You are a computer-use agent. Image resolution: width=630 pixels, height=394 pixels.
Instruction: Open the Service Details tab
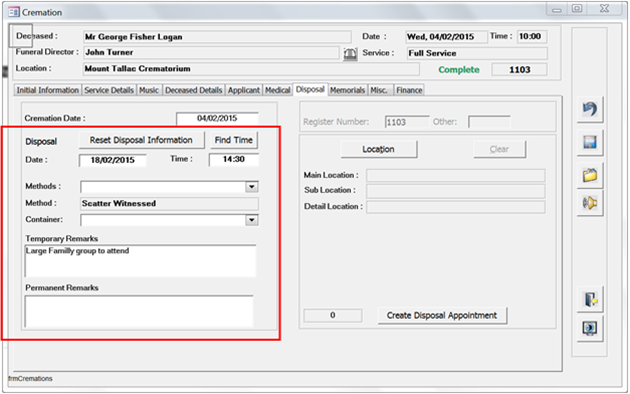point(109,90)
